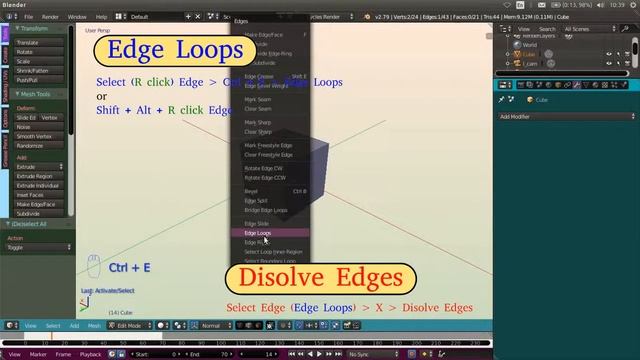The height and width of the screenshot is (360, 640).
Task: Click the Subdivide button in tool shelf
Action: pos(39,213)
